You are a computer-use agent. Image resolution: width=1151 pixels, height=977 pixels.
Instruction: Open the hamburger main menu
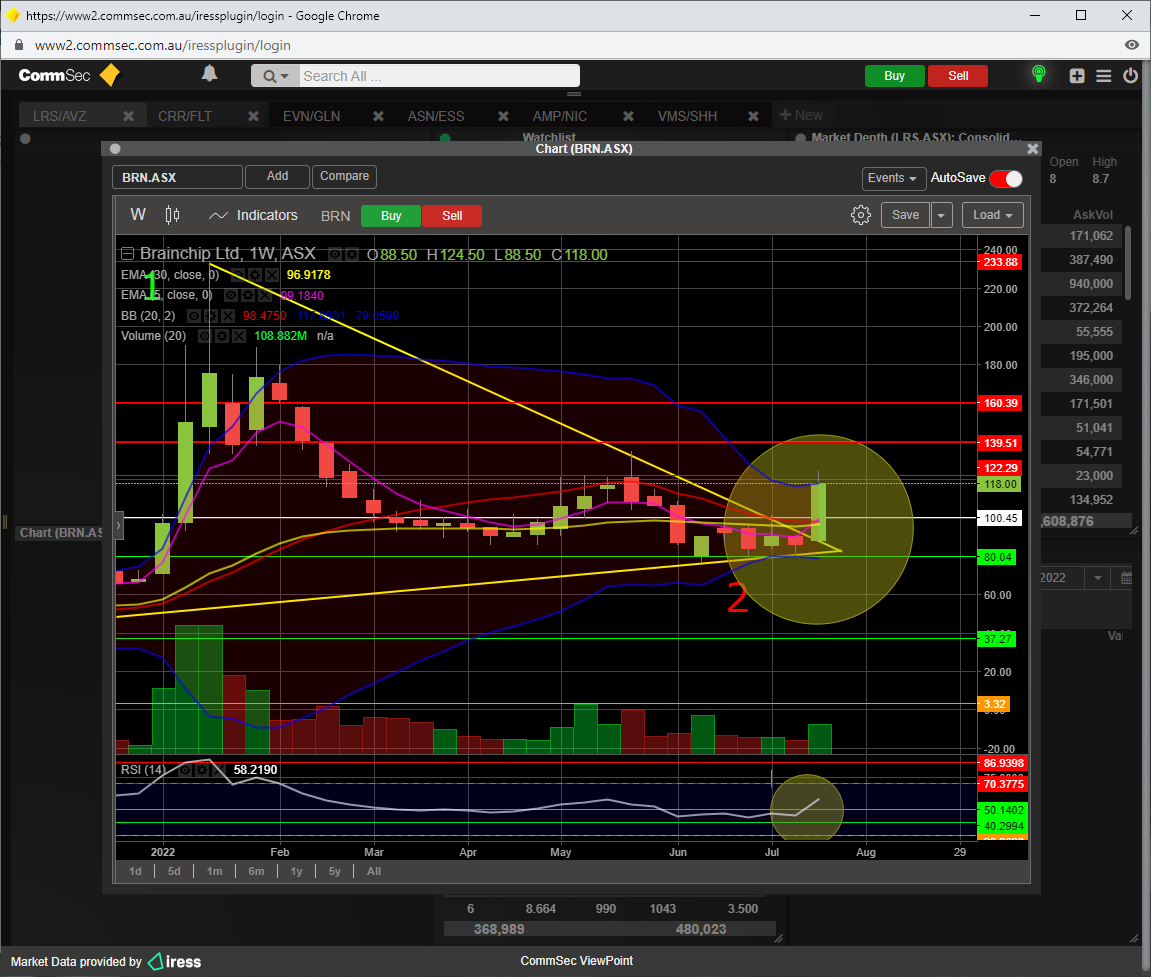1103,76
